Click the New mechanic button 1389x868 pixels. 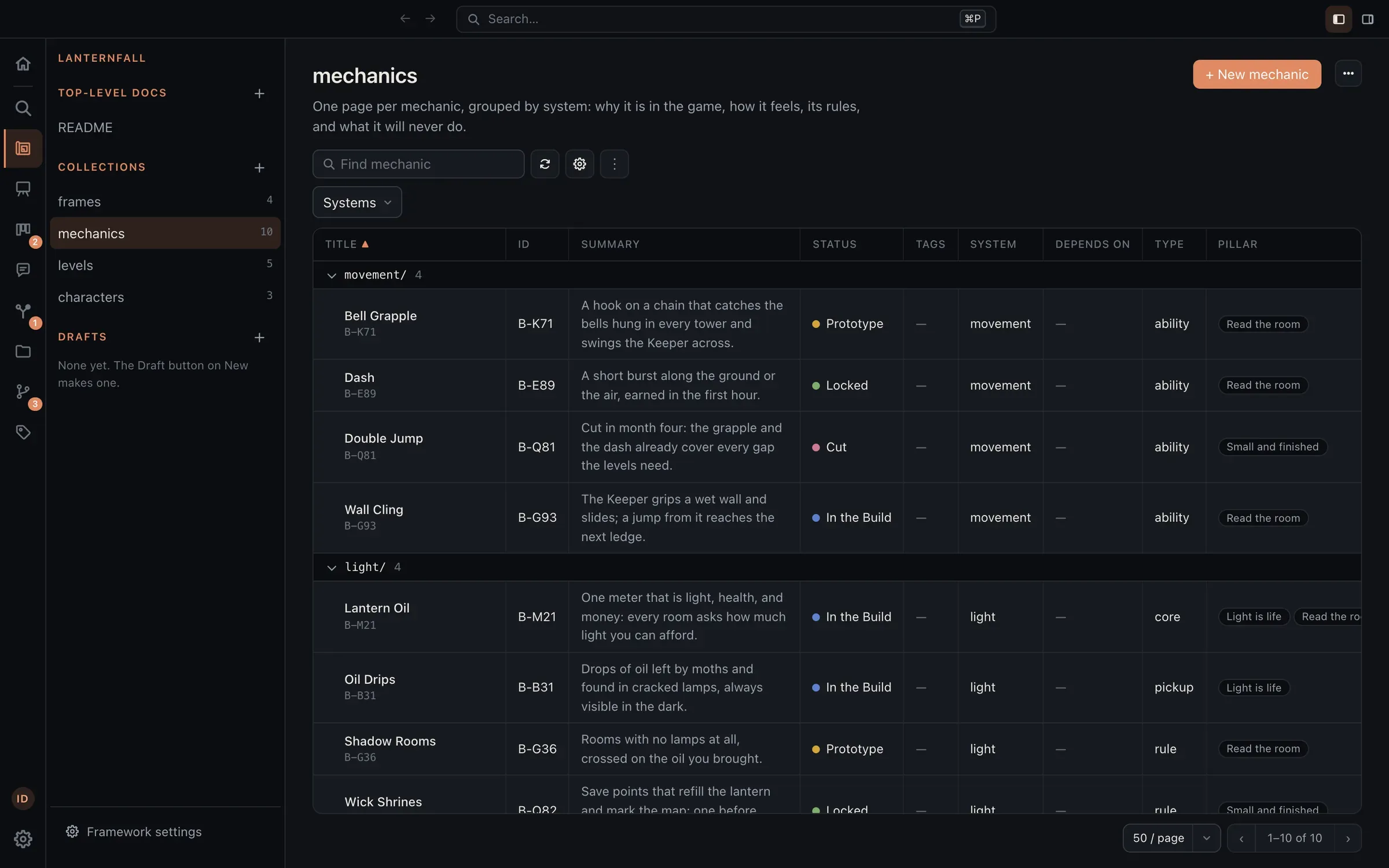click(x=1257, y=74)
